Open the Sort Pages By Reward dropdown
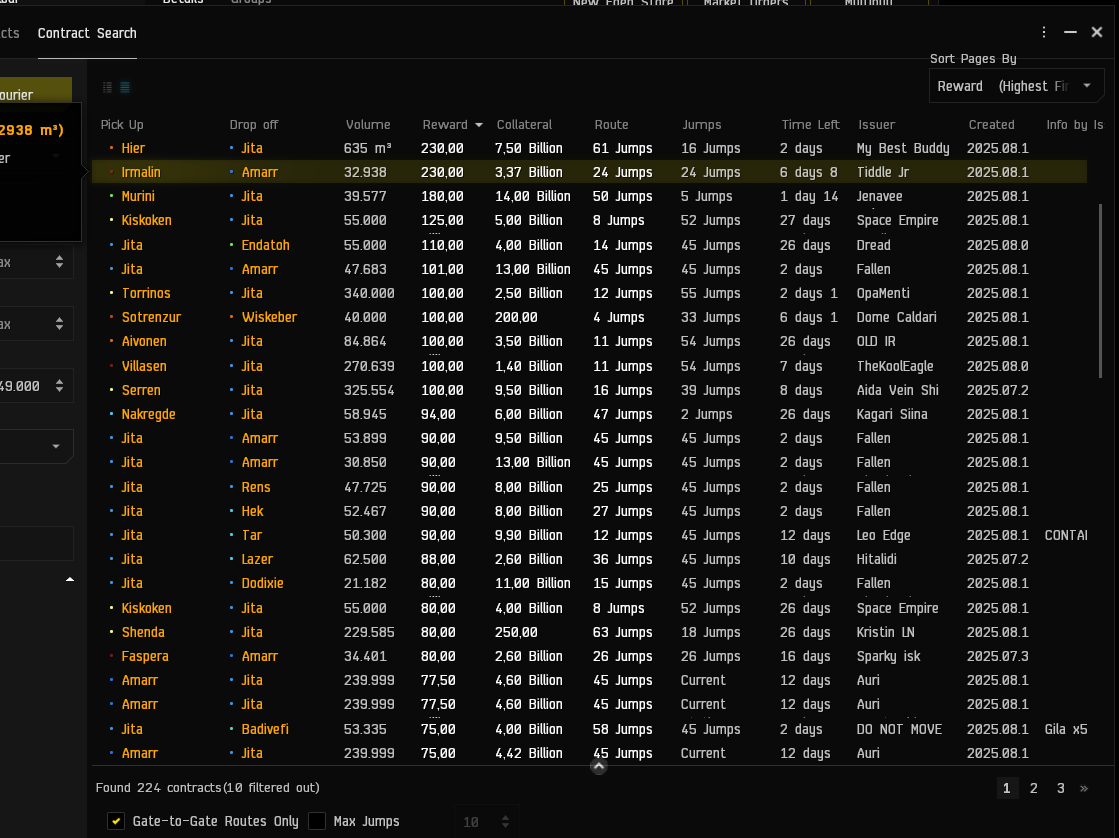The width and height of the screenshot is (1119, 838). pos(1016,86)
